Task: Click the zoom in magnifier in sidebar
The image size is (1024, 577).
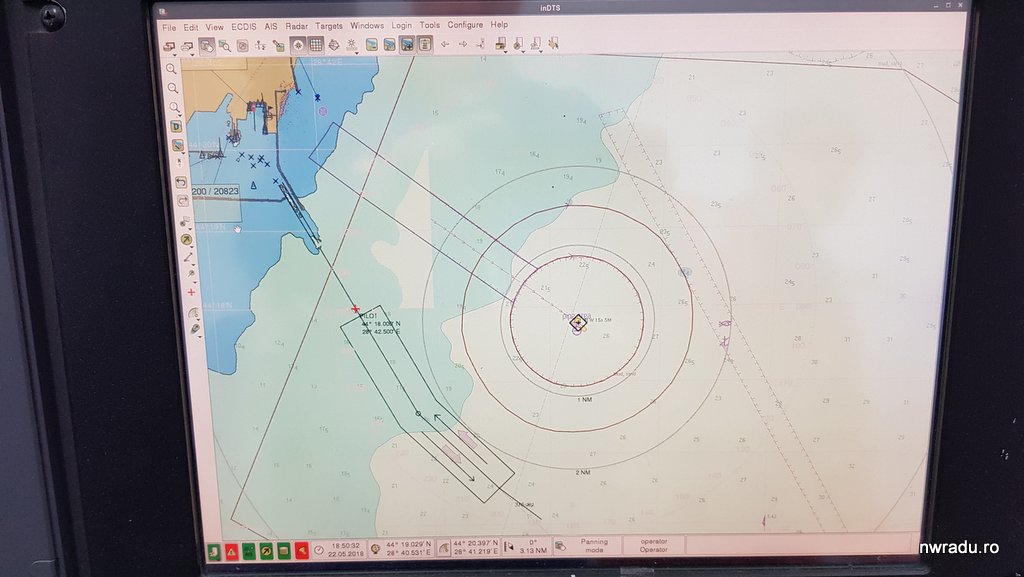Action: (172, 69)
